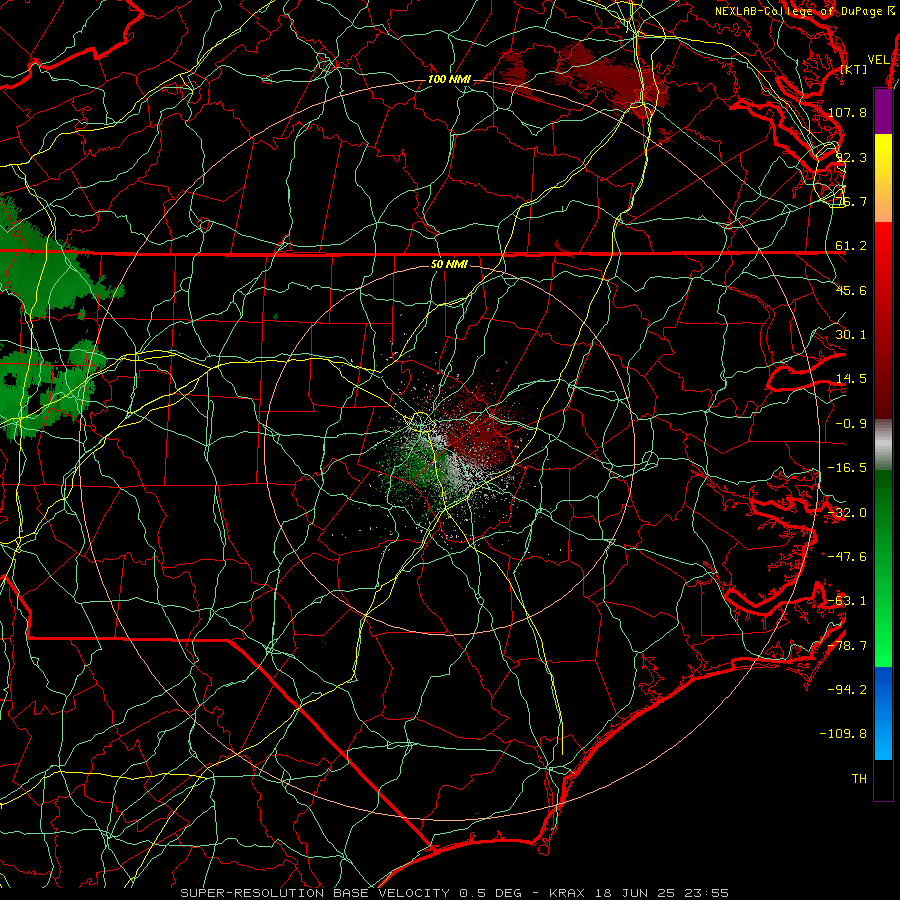Click the TH label on the scale

(859, 779)
